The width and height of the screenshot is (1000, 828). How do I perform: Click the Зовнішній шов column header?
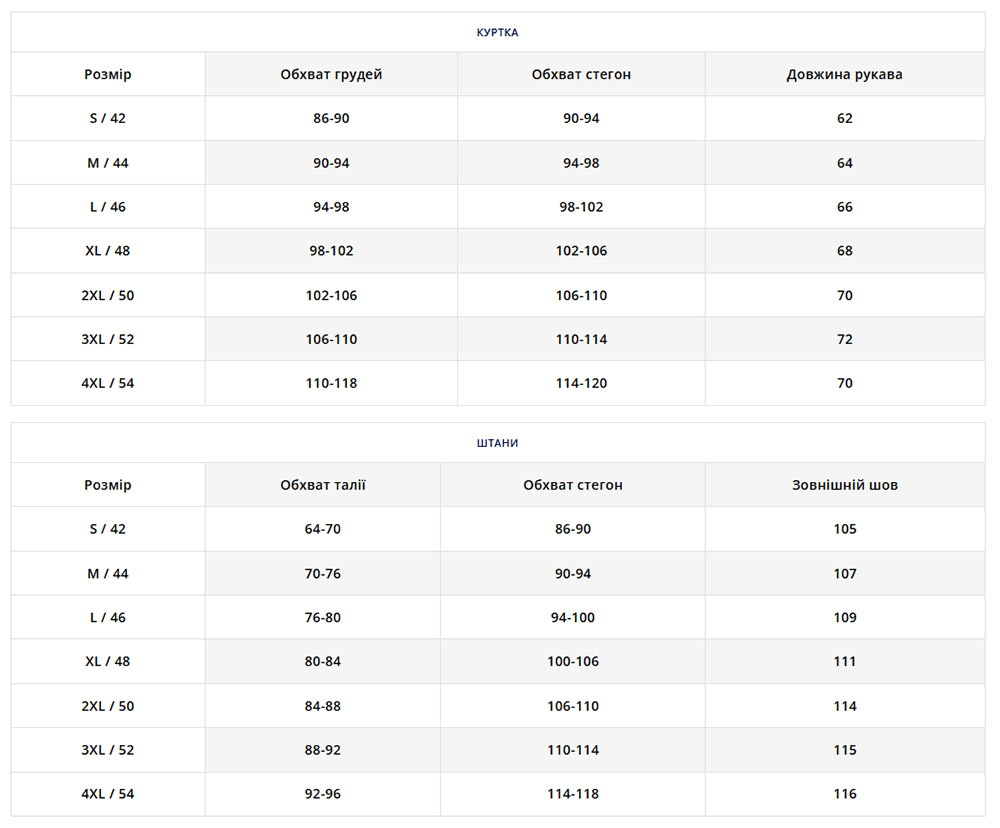click(x=844, y=485)
